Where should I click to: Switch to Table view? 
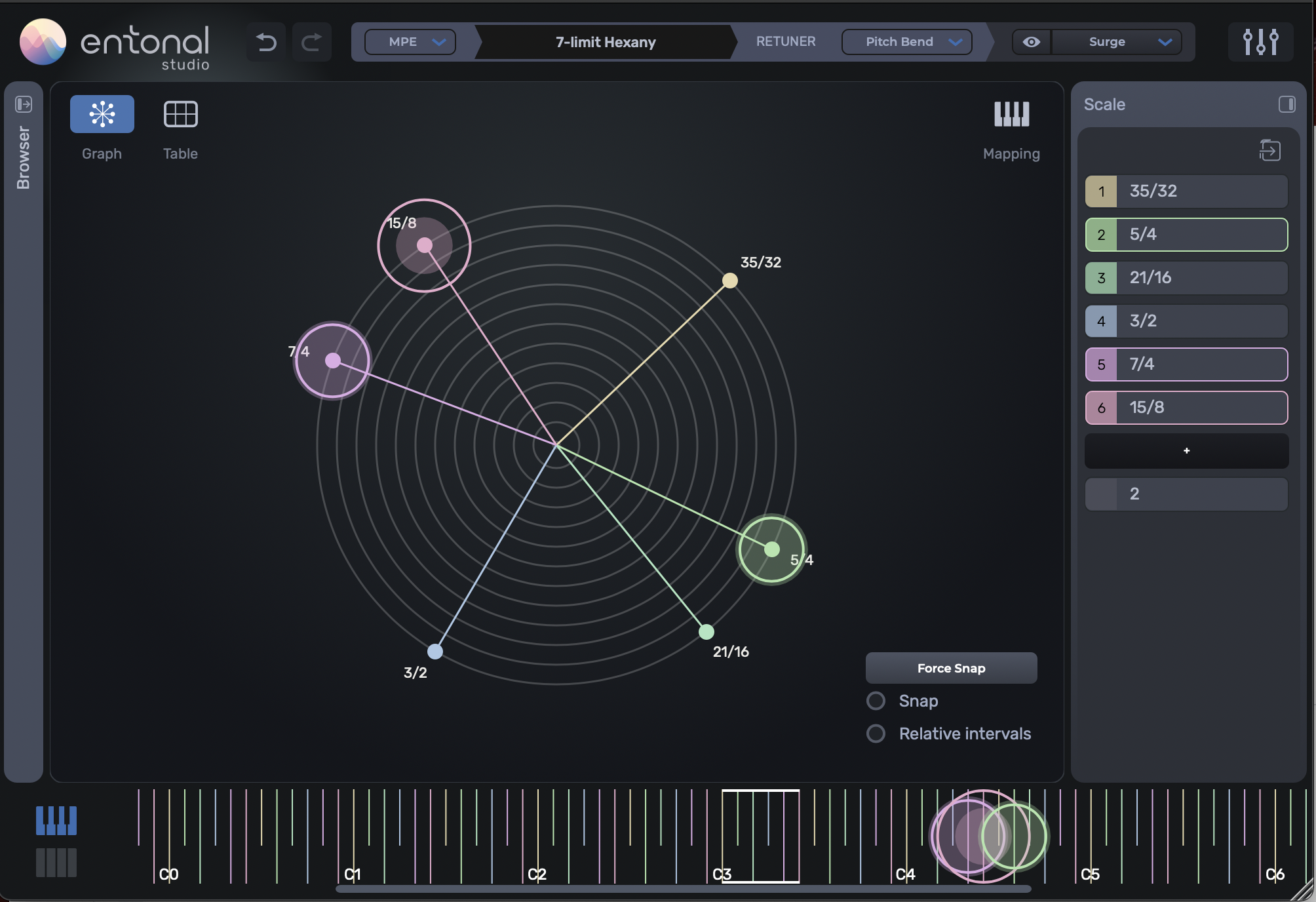(x=180, y=114)
